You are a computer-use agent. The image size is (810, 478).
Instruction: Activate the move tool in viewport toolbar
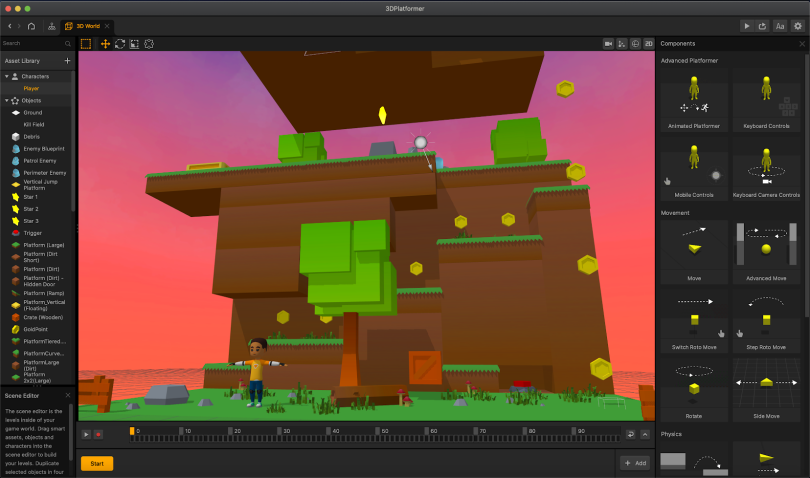point(105,44)
